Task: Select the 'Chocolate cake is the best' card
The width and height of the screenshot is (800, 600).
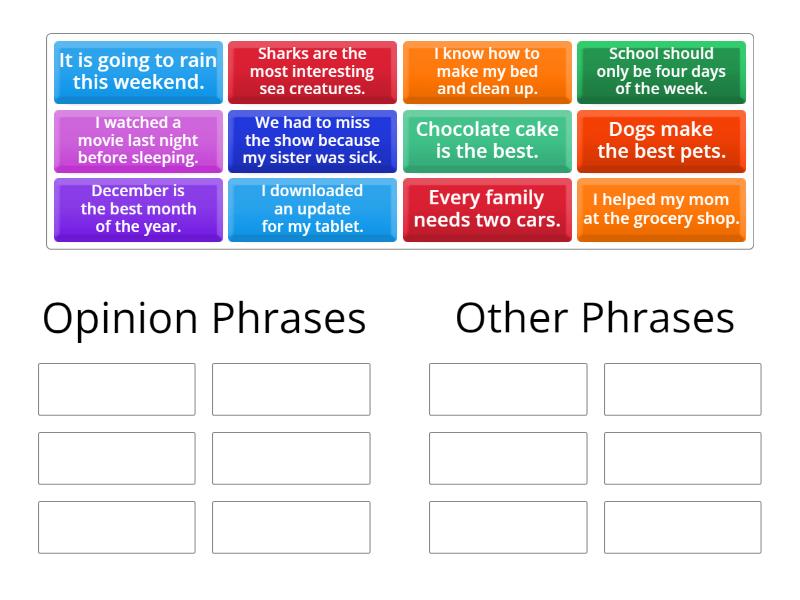Action: [487, 140]
